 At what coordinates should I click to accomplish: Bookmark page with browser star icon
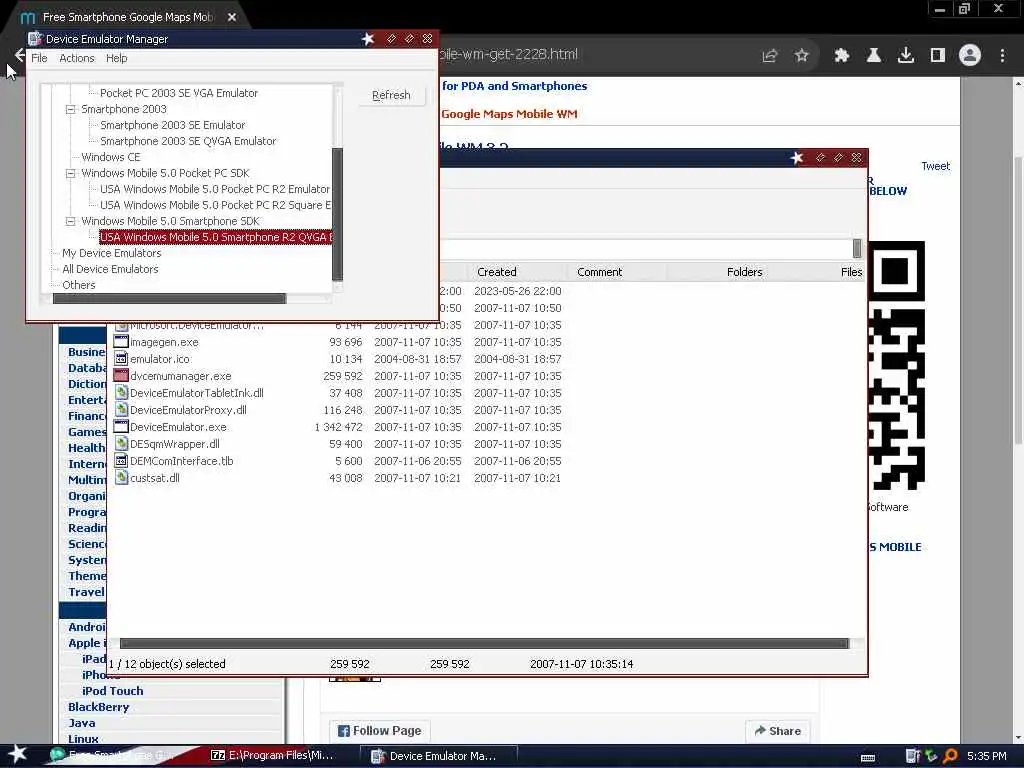[802, 56]
